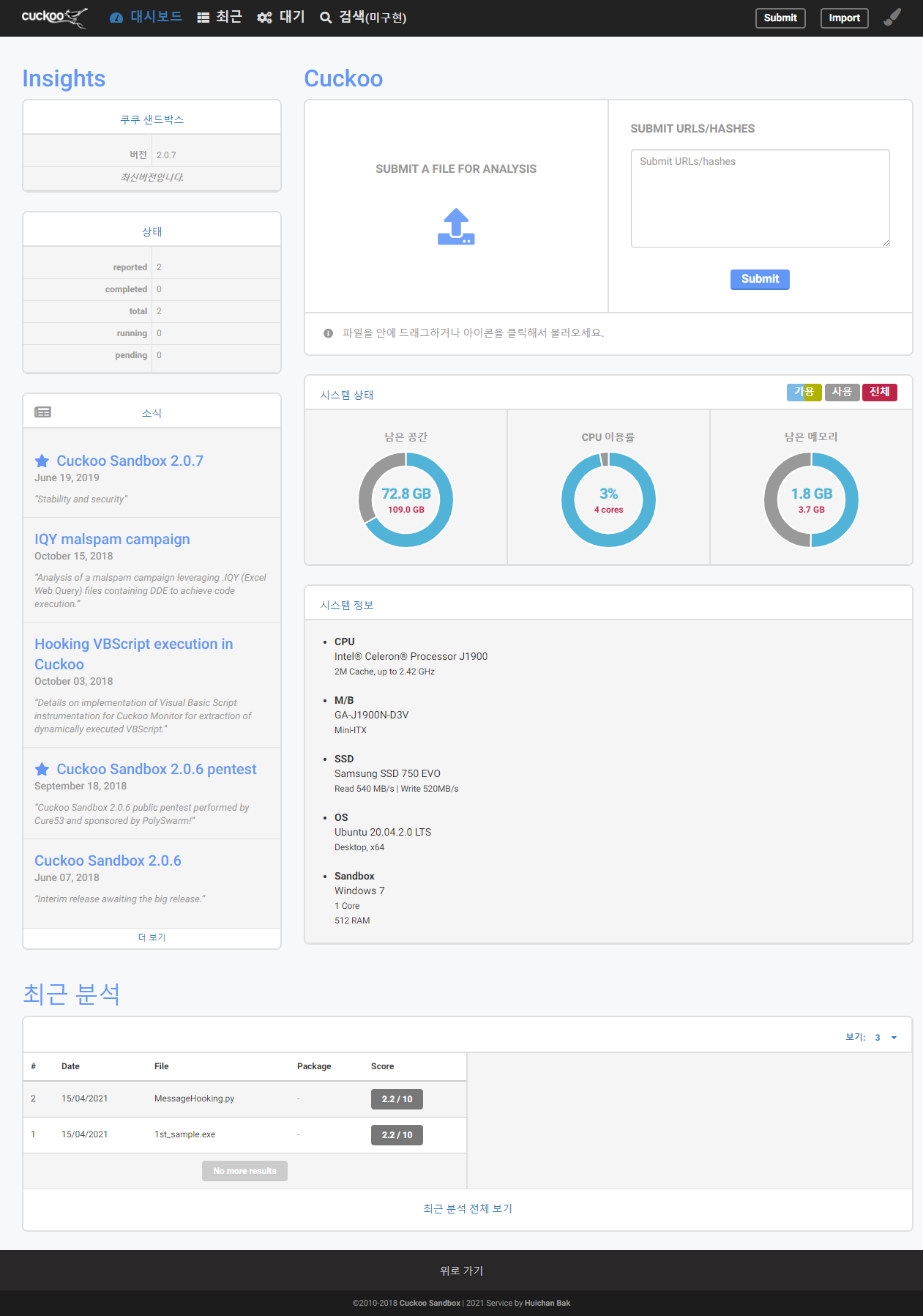Image resolution: width=923 pixels, height=1316 pixels.
Task: Click 위로 가기 to return to top
Action: [461, 1271]
